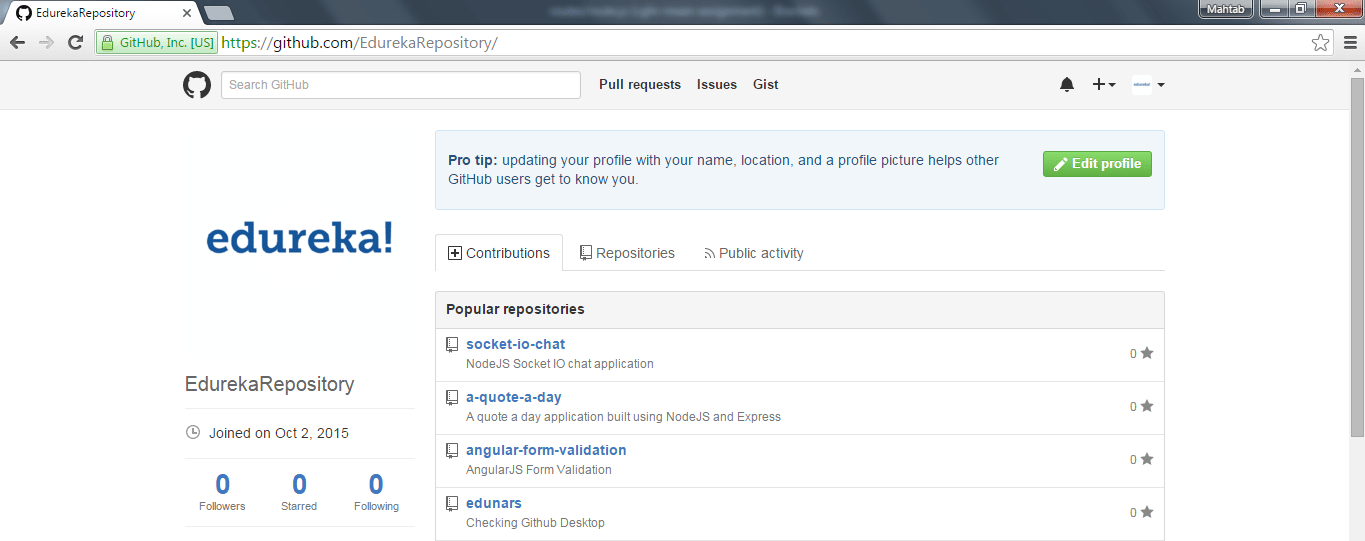Image resolution: width=1365 pixels, height=541 pixels.
Task: Close the EdurekaRepository browser tab
Action: [187, 13]
